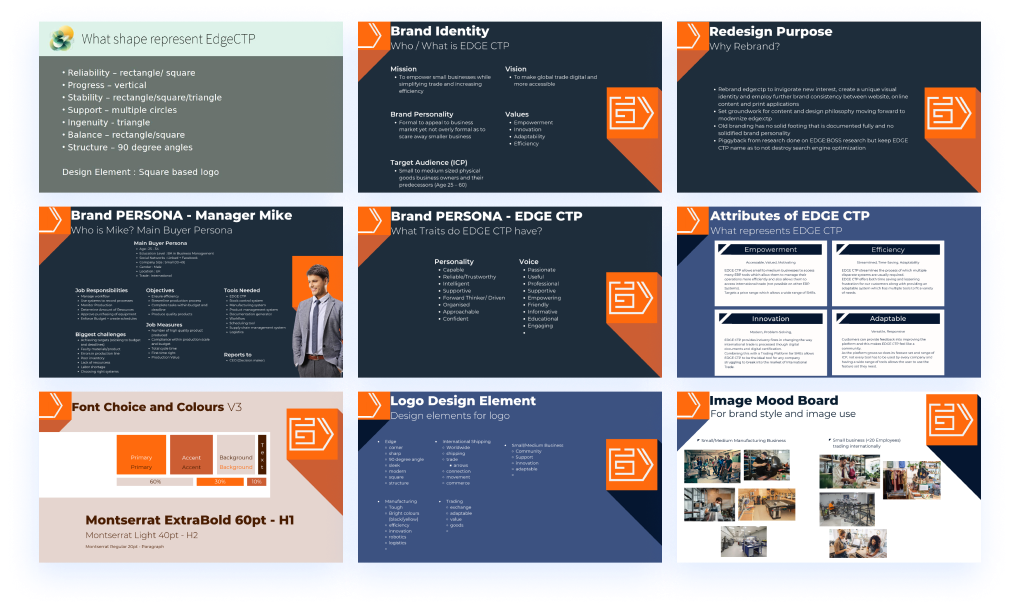Click the small chevron logo on Brand PERSONA - EDGE CTP slide
1012x610 pixels.
coord(373,219)
